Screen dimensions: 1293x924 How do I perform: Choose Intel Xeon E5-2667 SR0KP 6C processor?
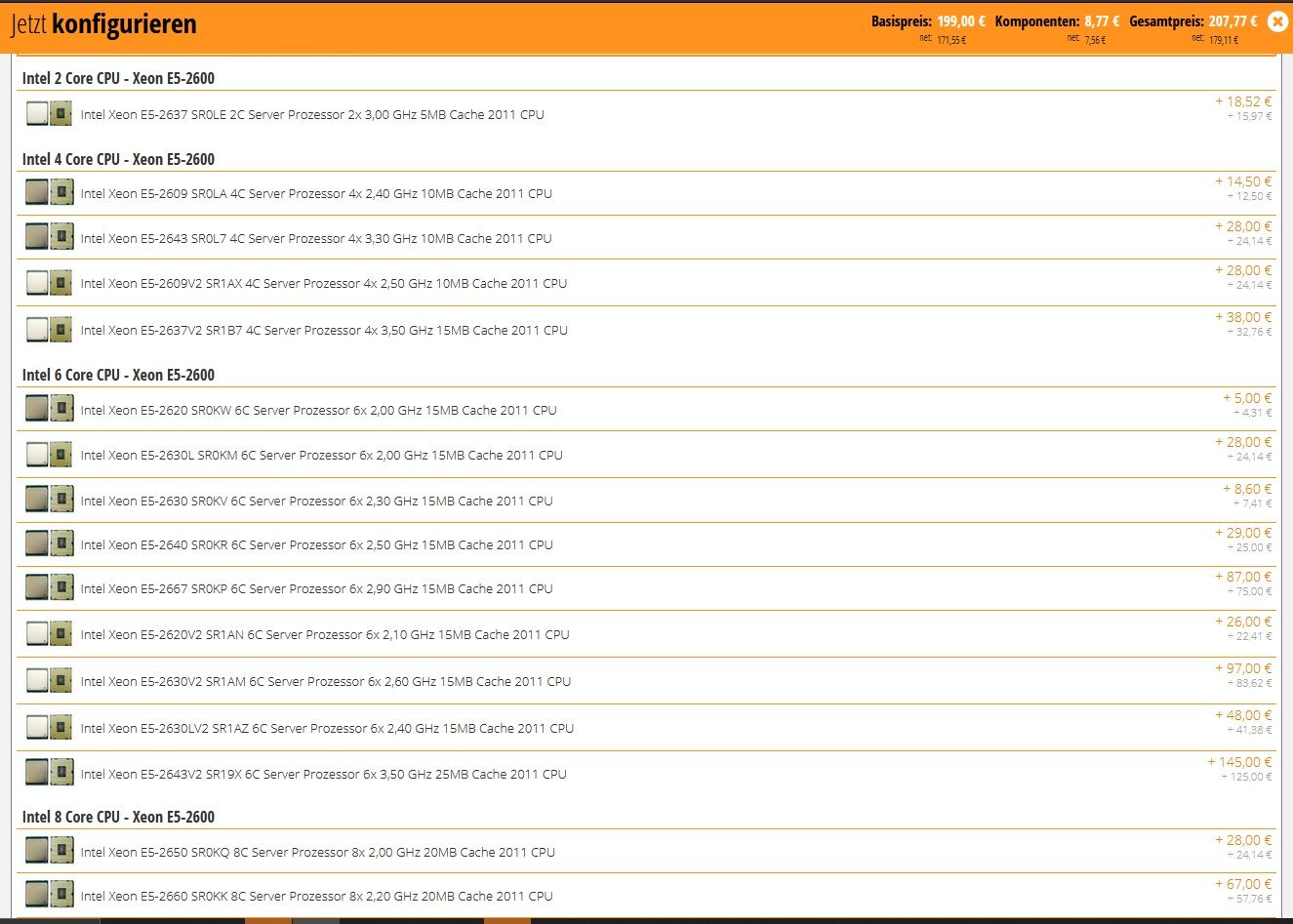pyautogui.click(x=317, y=588)
